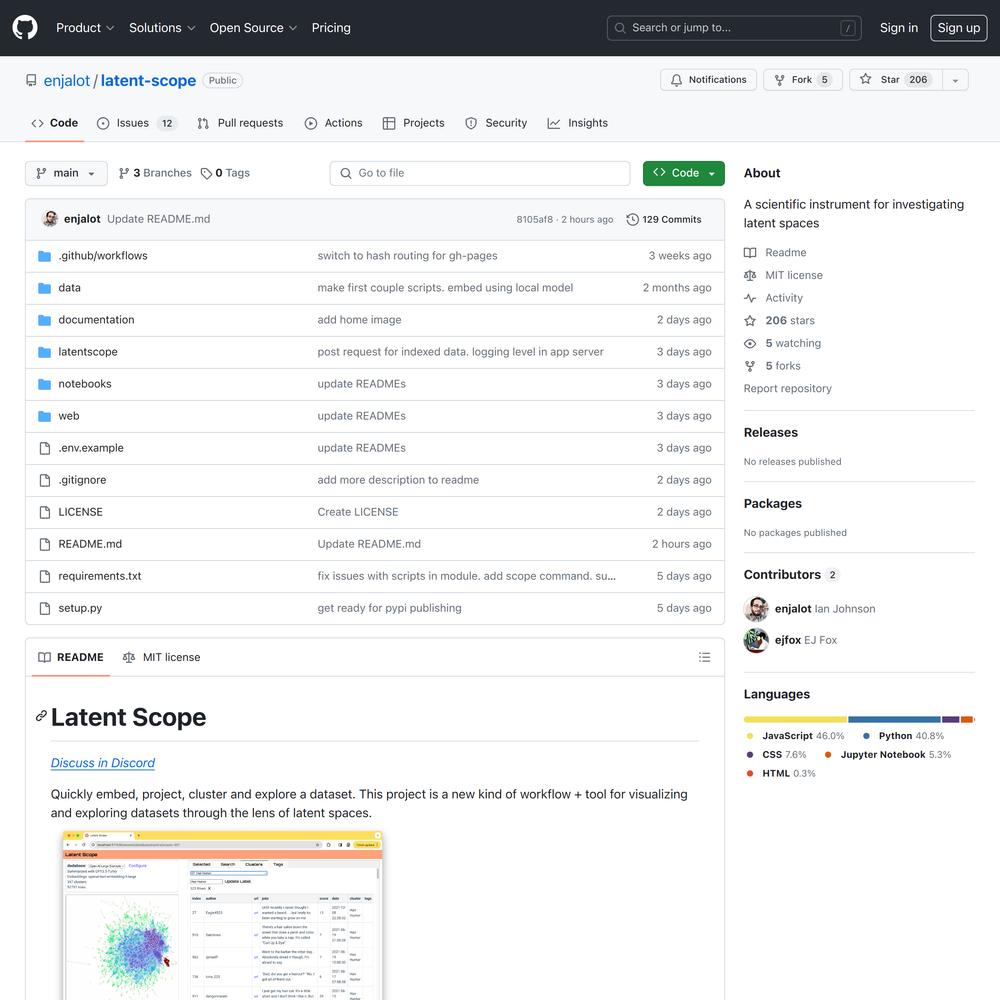Switch to the Issues tab

point(136,123)
